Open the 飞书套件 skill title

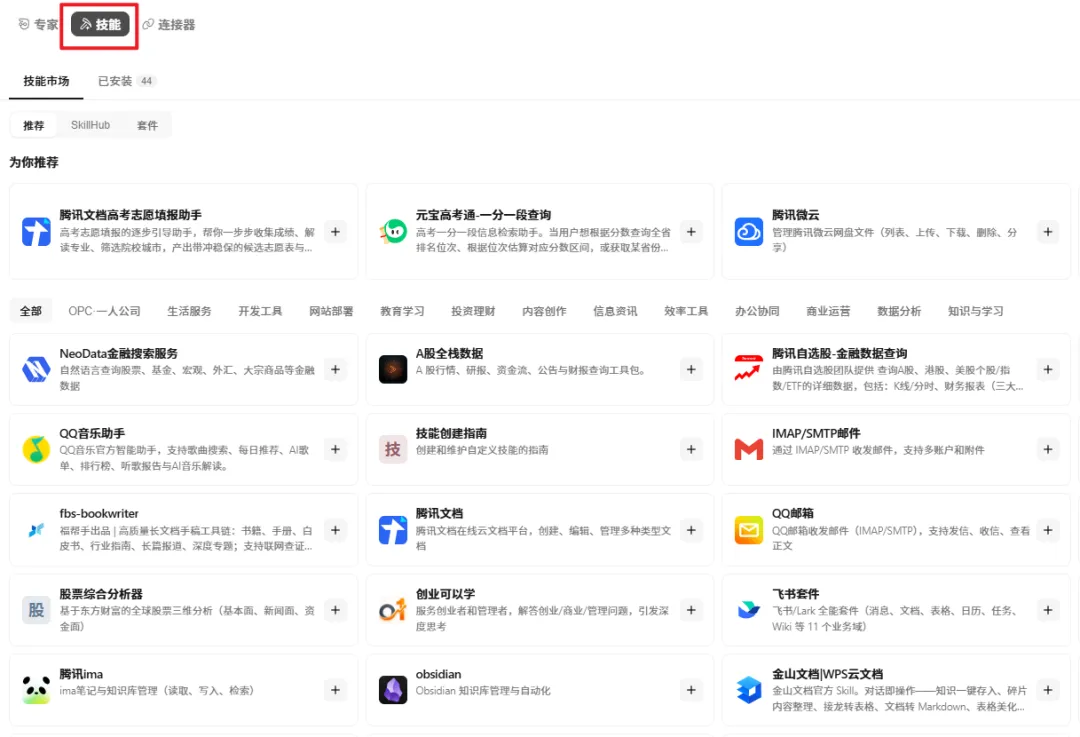tap(796, 594)
